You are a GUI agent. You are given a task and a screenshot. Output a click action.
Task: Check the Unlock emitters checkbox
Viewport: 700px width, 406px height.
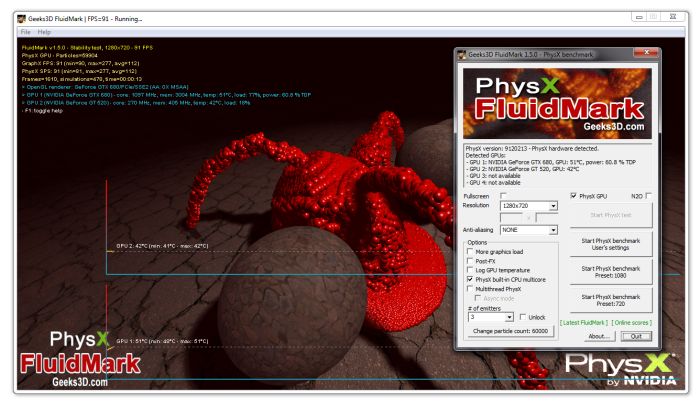[x=523, y=317]
